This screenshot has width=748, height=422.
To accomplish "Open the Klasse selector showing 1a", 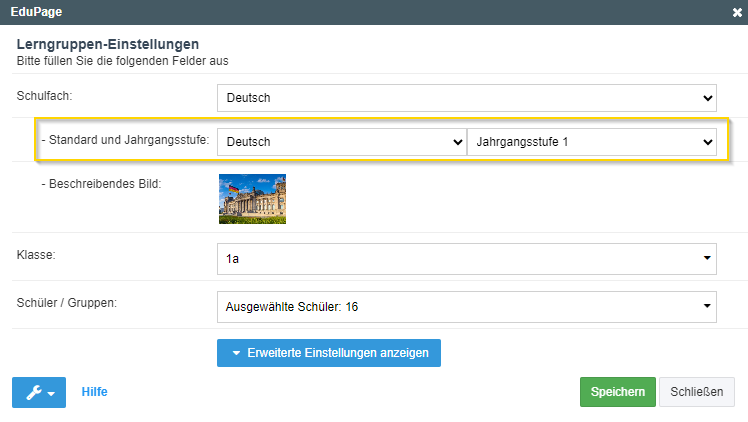I will [x=467, y=258].
